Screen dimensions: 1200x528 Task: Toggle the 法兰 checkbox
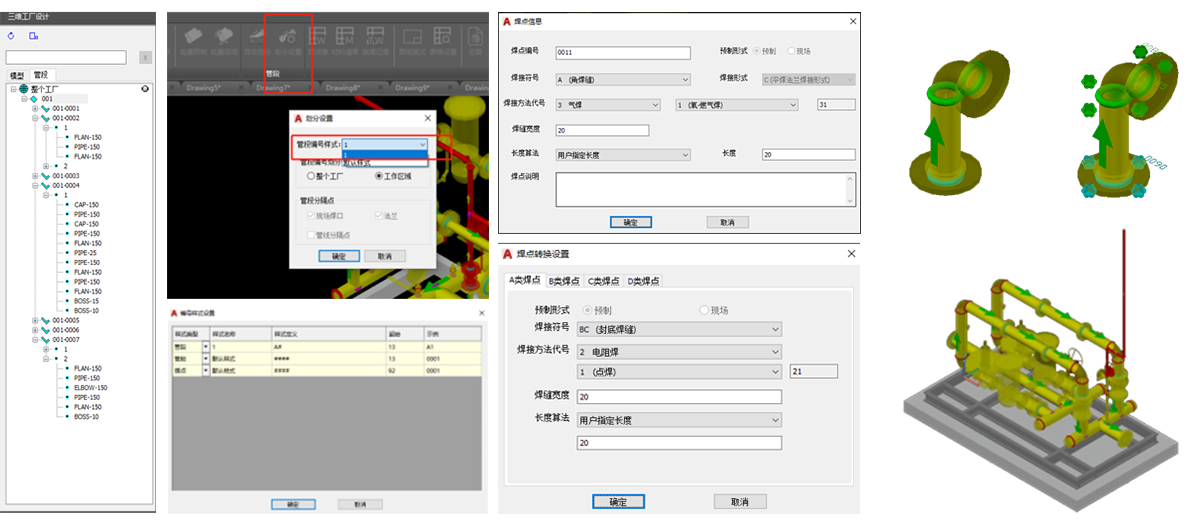379,216
